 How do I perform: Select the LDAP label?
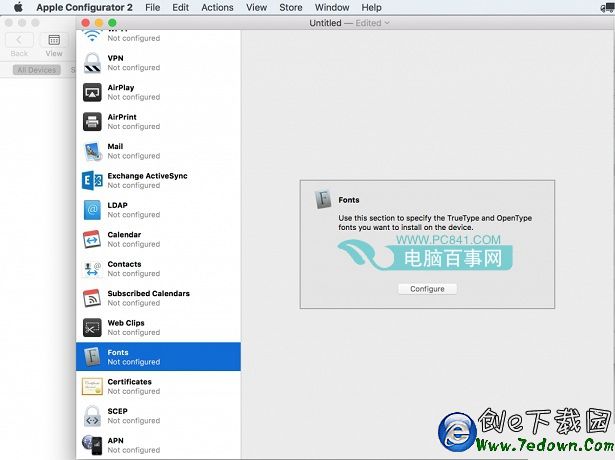tap(117, 205)
